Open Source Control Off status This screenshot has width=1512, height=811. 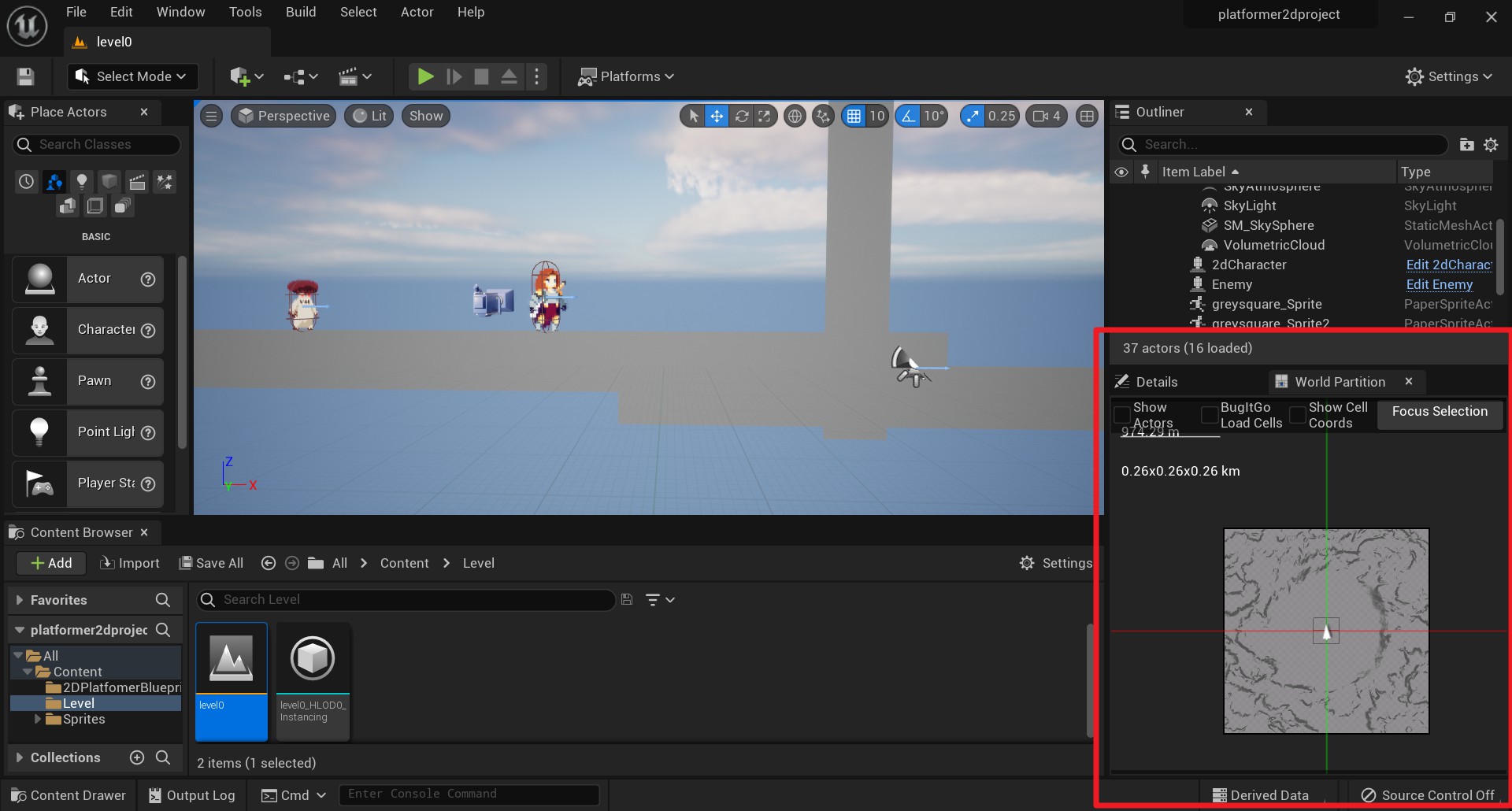tap(1427, 795)
